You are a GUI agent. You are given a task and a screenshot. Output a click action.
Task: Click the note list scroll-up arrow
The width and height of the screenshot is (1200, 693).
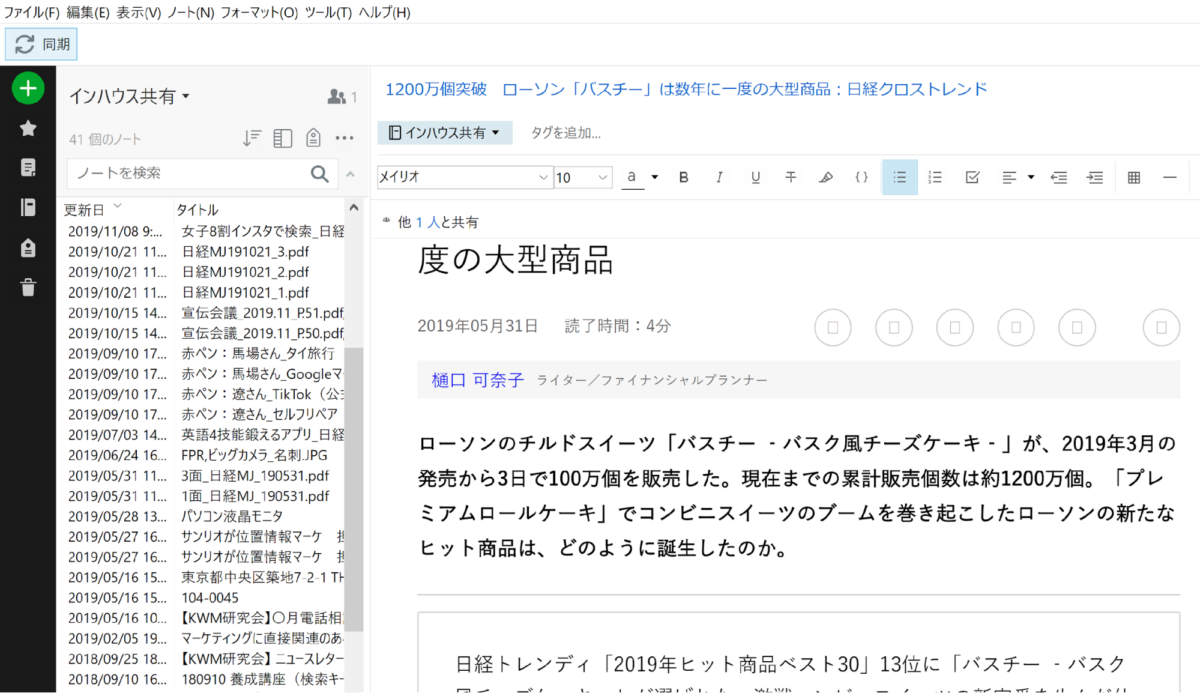click(x=354, y=207)
